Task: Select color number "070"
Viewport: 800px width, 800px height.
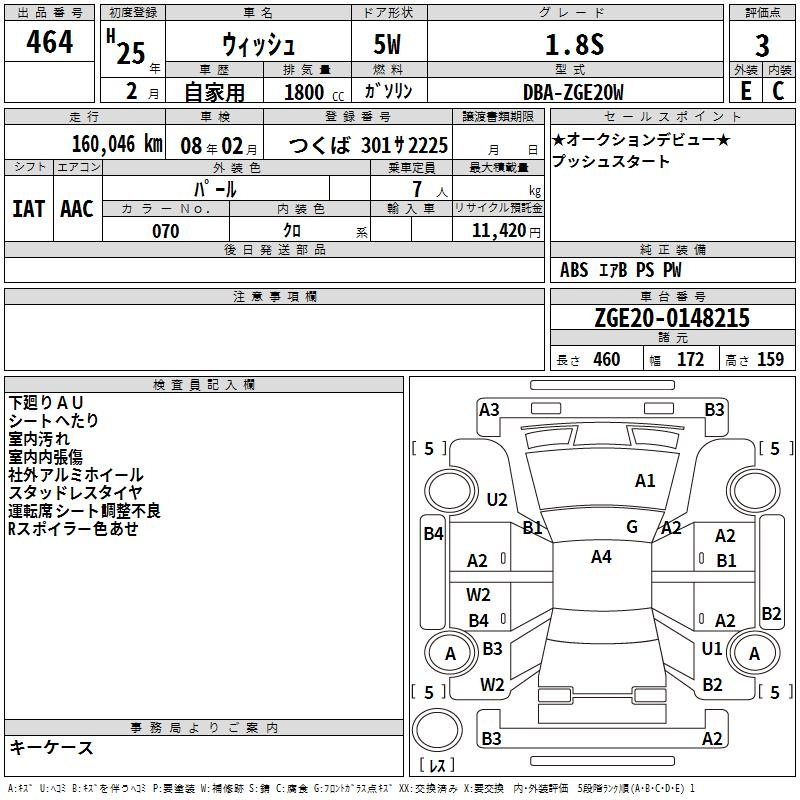Action: coord(166,231)
